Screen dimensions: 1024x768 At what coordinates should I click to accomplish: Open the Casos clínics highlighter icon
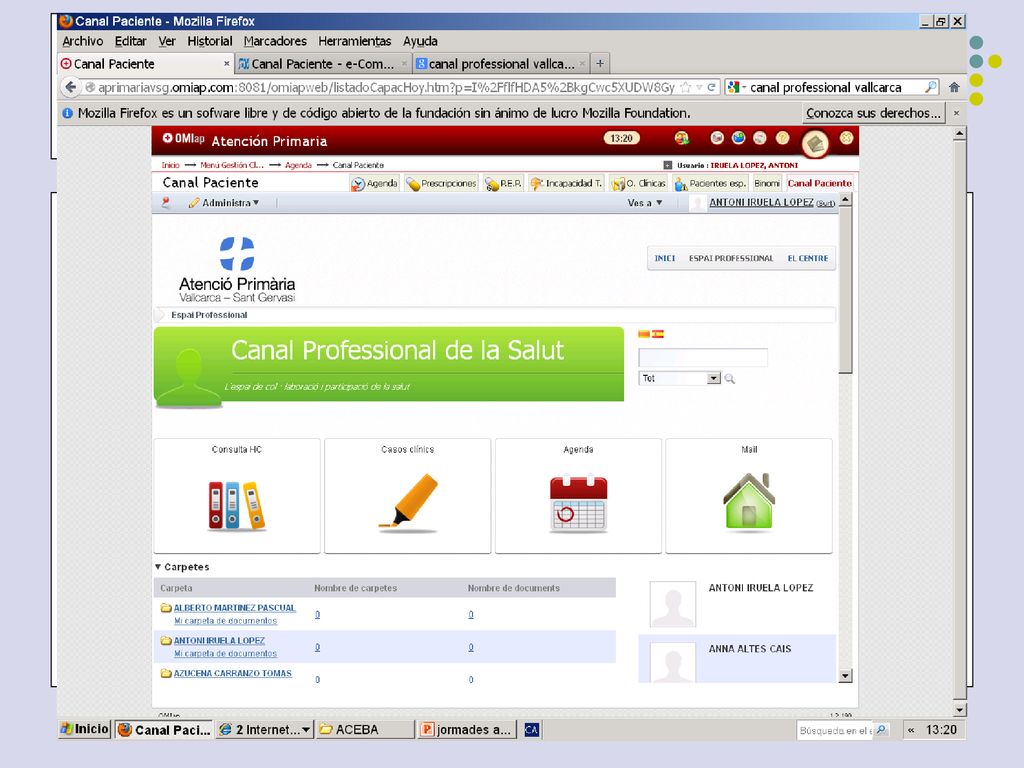[408, 503]
